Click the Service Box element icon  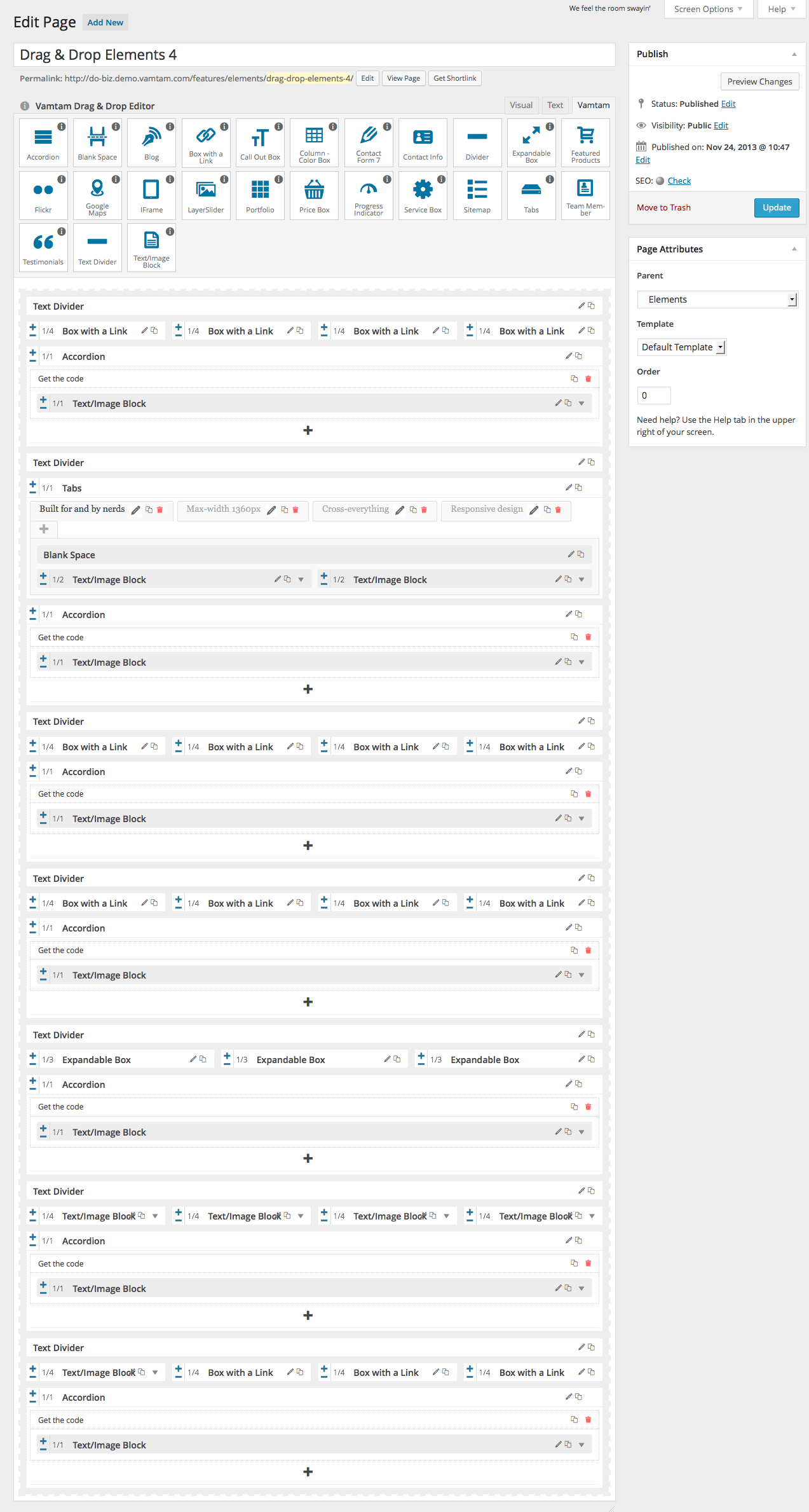coord(423,195)
